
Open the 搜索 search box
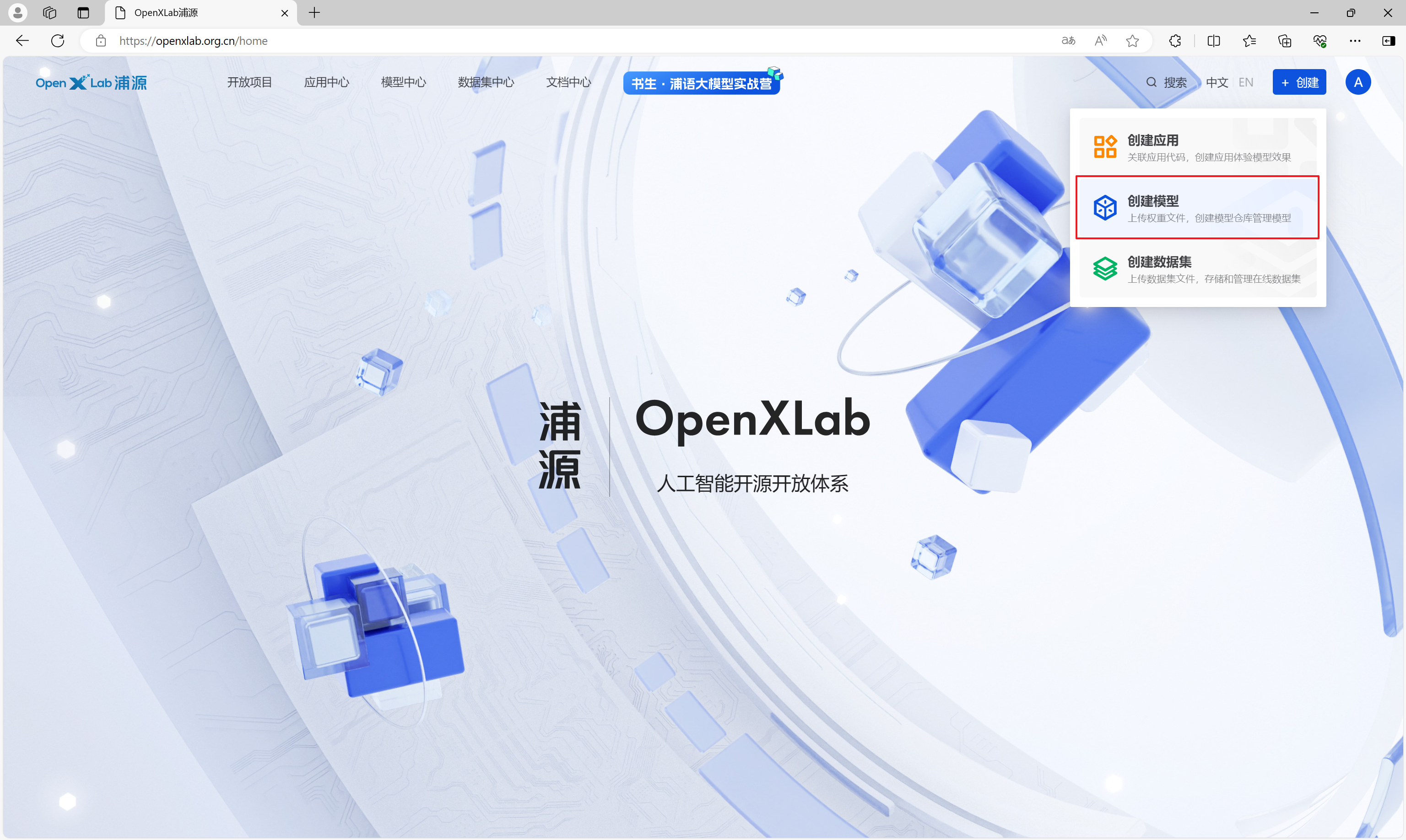point(1167,83)
